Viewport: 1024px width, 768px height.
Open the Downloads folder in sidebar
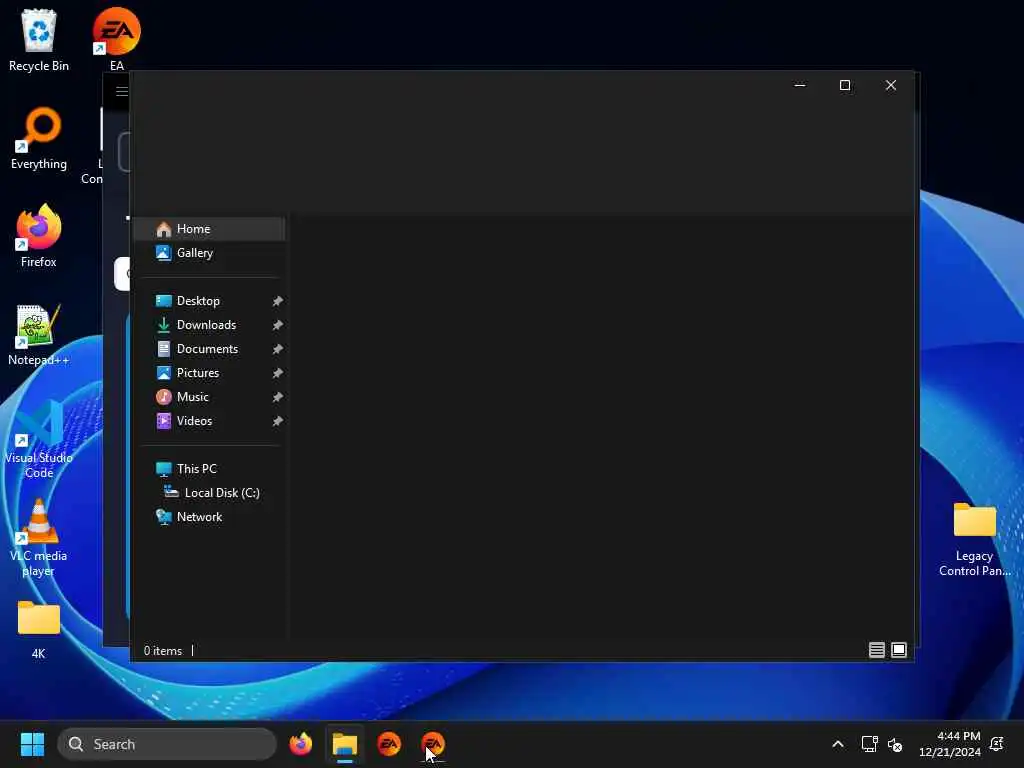point(209,325)
